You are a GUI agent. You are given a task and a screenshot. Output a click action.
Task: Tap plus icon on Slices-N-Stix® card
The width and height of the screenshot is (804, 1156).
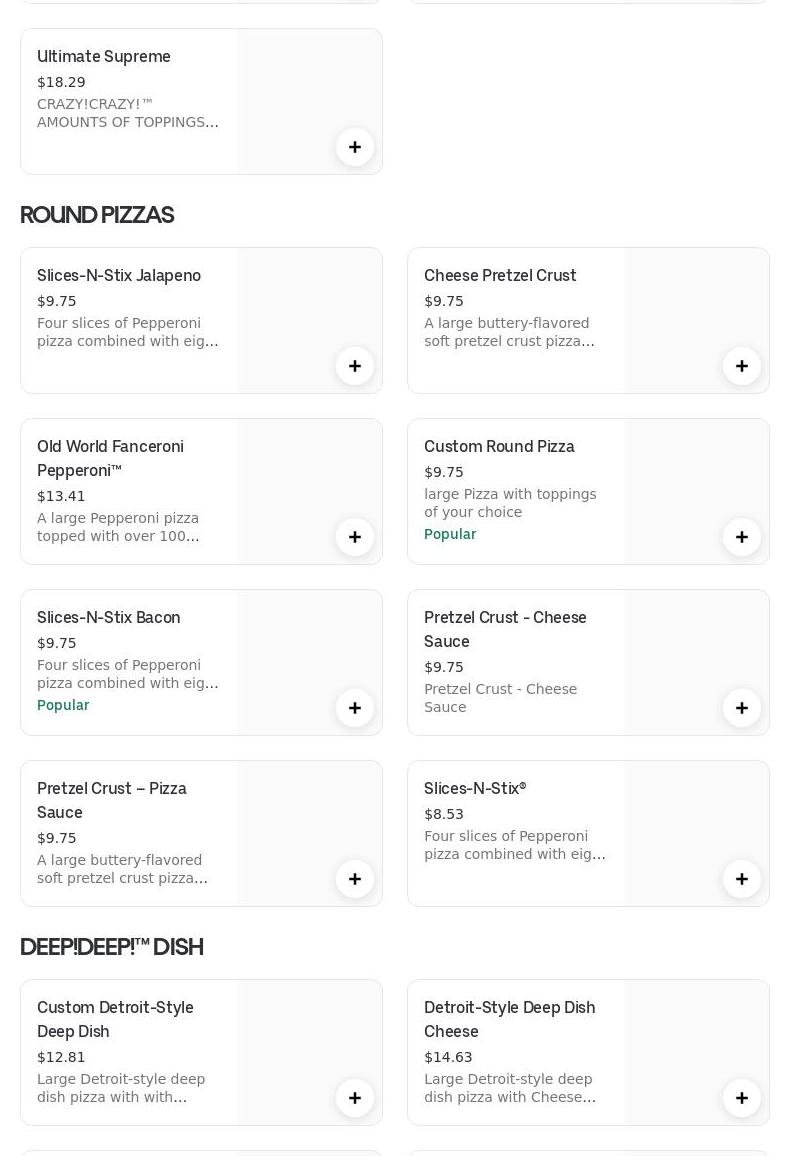click(742, 879)
